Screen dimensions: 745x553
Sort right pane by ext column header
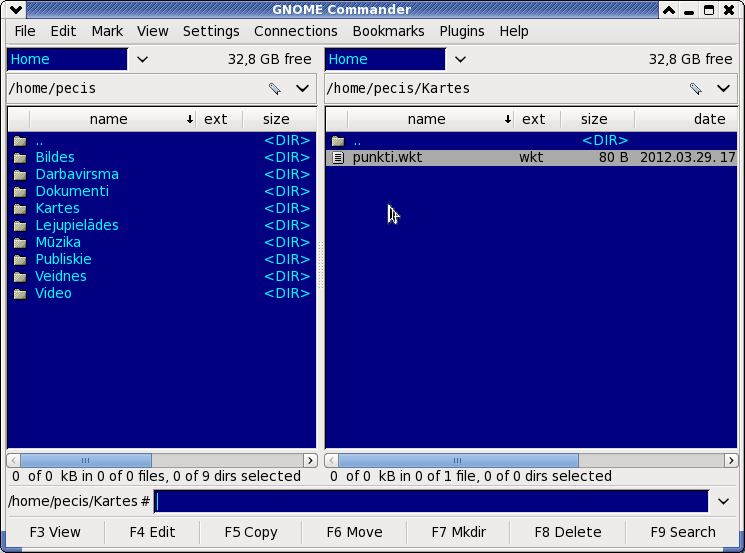click(x=537, y=119)
